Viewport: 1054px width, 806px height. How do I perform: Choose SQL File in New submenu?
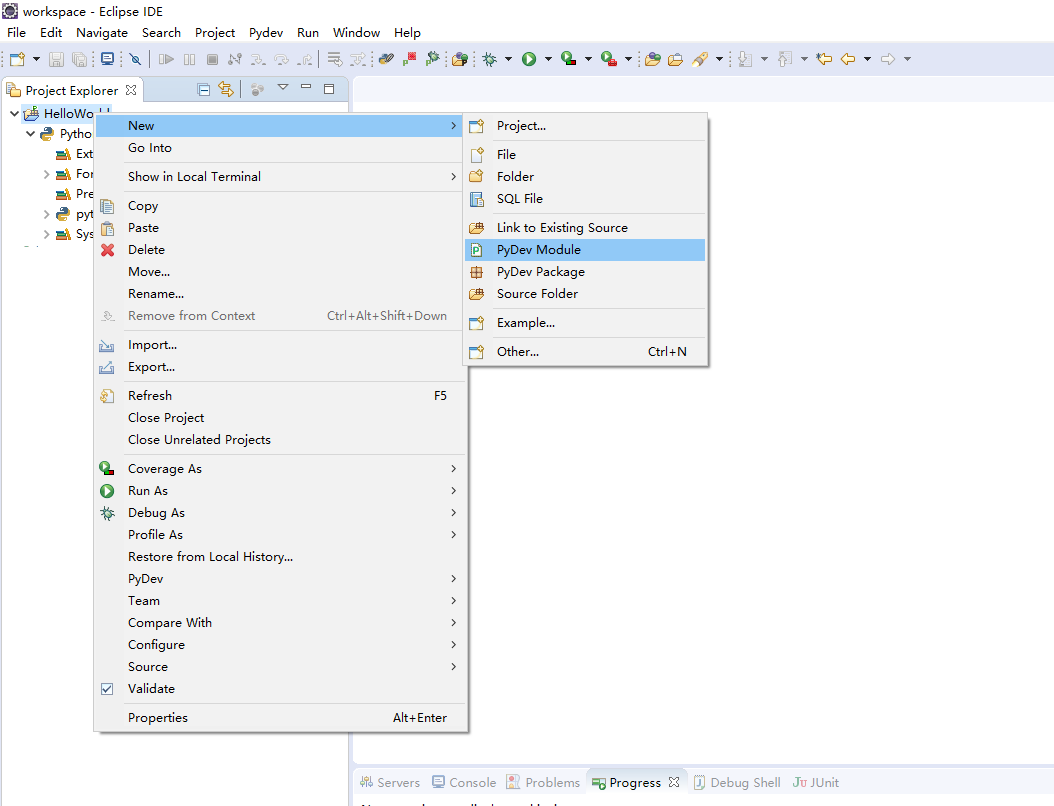pyautogui.click(x=585, y=199)
